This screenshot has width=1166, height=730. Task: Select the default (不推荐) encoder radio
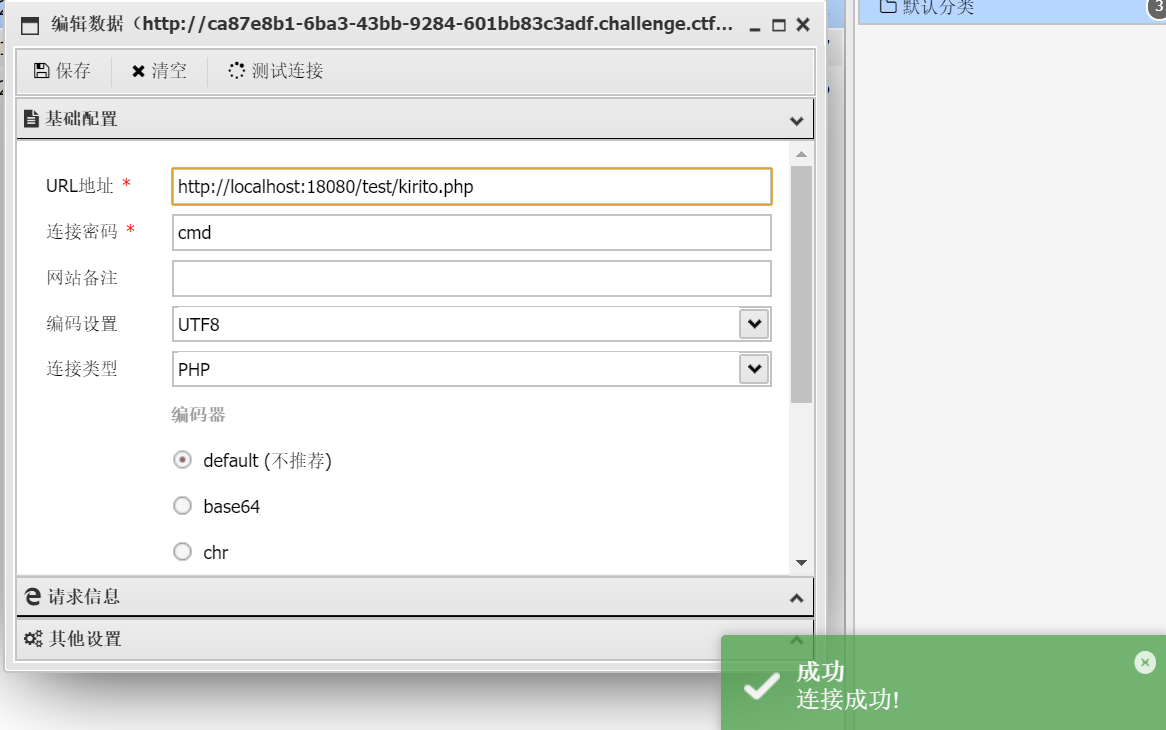point(182,460)
